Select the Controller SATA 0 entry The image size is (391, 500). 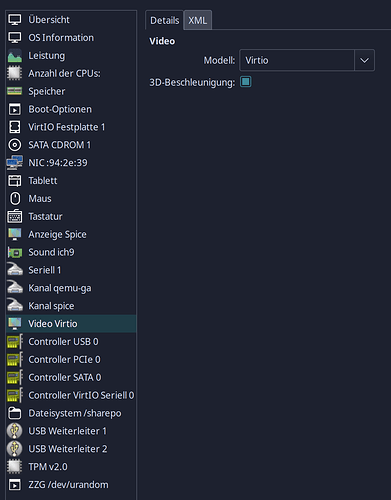[x=71, y=377]
